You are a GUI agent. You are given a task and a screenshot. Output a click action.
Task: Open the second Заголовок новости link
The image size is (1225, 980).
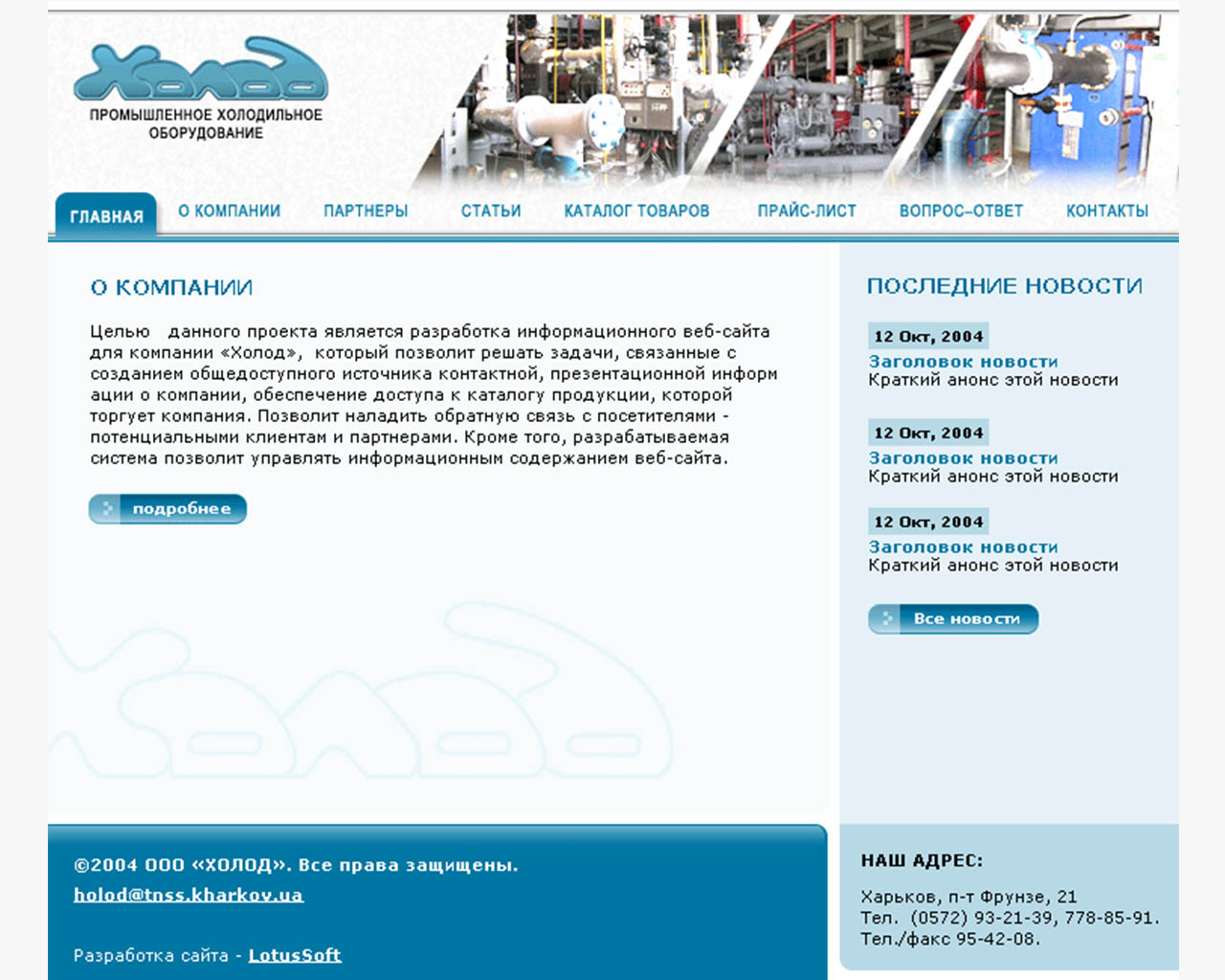coord(963,458)
